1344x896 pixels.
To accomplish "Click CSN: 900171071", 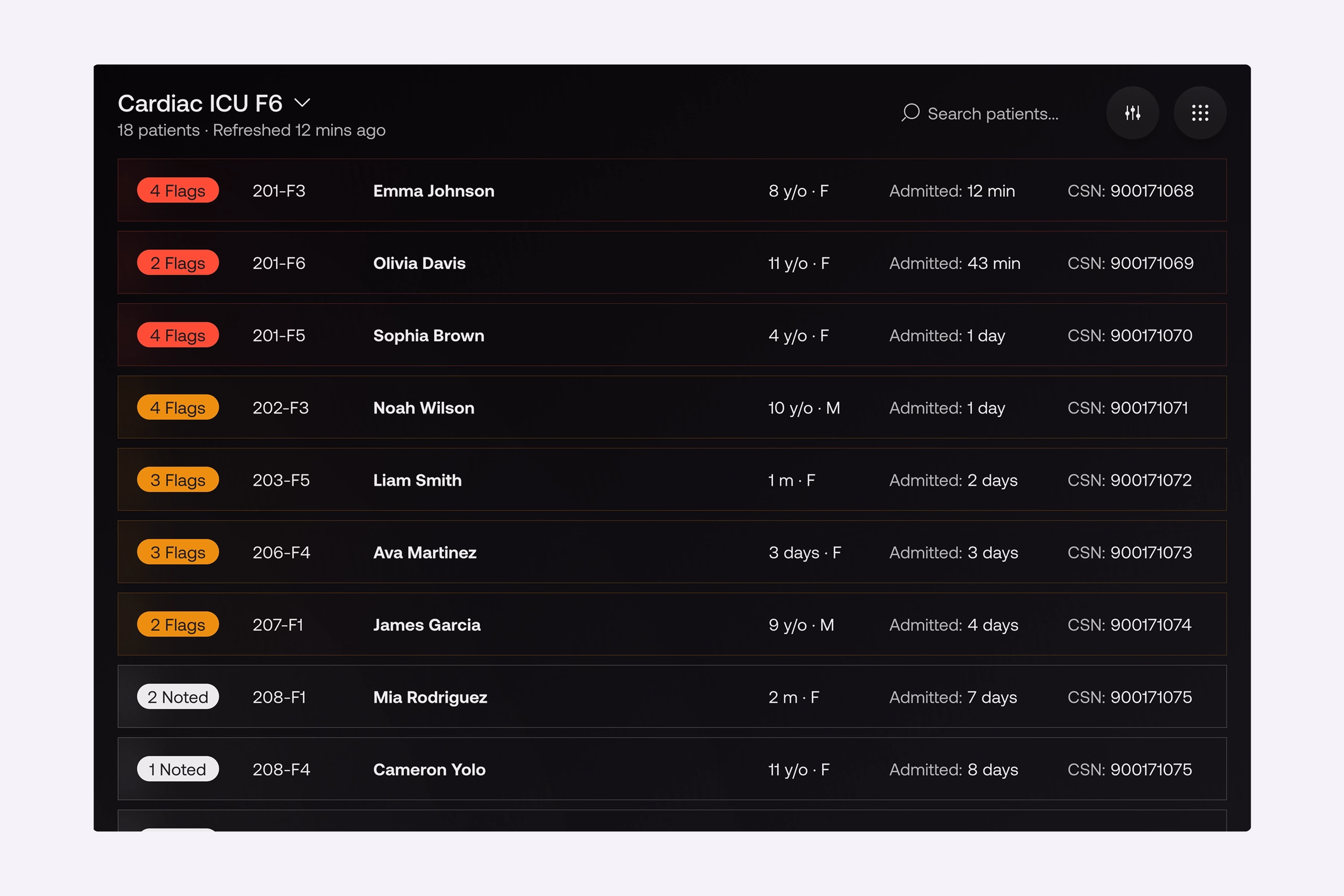I will (x=1127, y=408).
